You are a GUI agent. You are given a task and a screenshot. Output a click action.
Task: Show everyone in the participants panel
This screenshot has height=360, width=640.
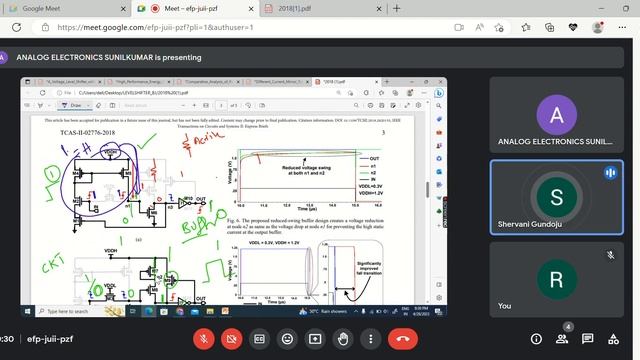tap(562, 339)
